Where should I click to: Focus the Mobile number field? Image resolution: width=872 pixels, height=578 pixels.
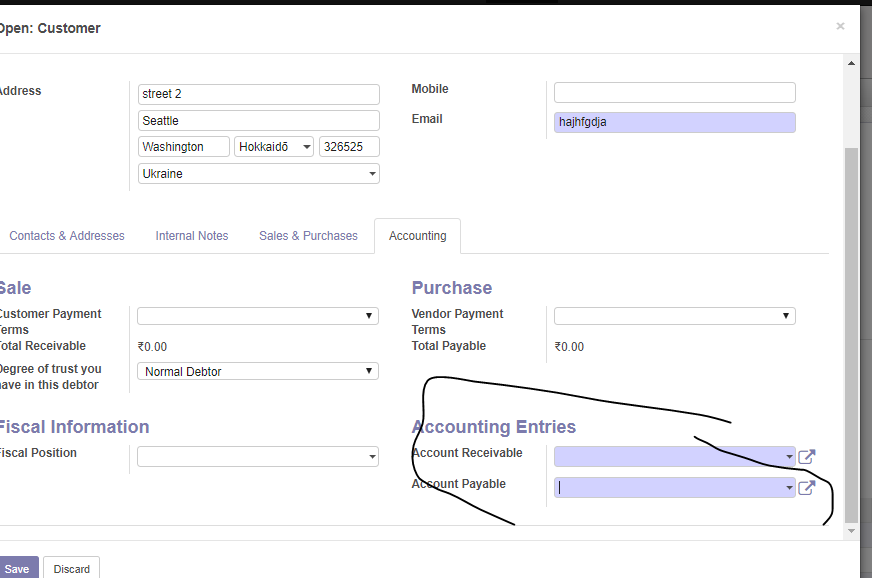tap(675, 93)
